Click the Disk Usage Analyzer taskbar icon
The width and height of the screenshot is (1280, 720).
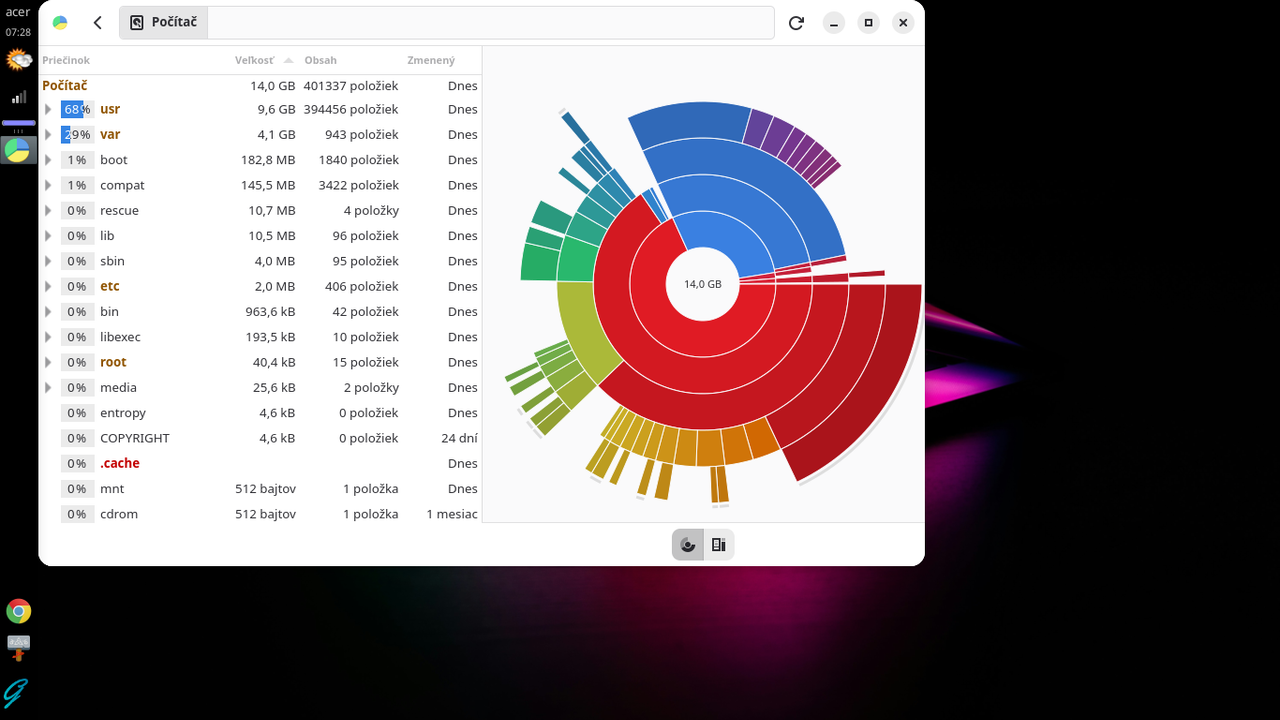coord(18,150)
